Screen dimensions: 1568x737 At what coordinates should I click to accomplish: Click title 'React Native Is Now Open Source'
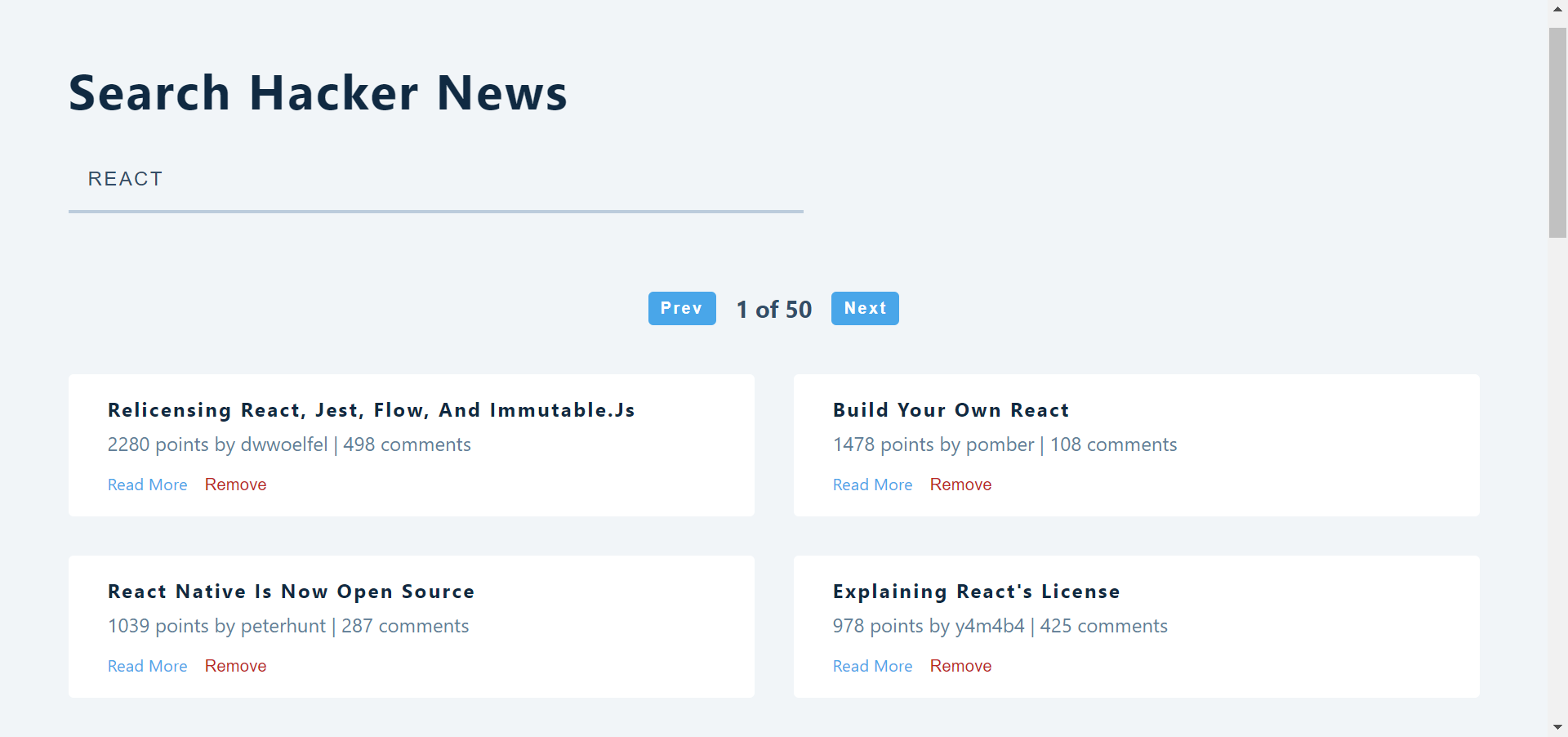(292, 592)
